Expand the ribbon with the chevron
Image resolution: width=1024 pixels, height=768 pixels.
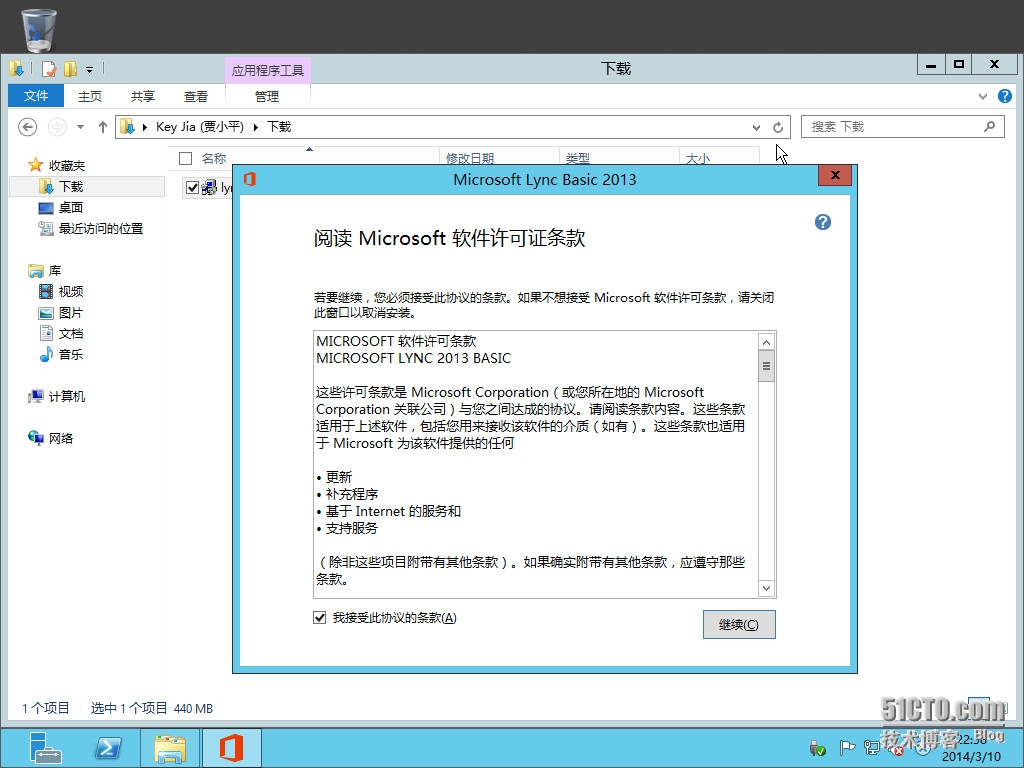[982, 97]
